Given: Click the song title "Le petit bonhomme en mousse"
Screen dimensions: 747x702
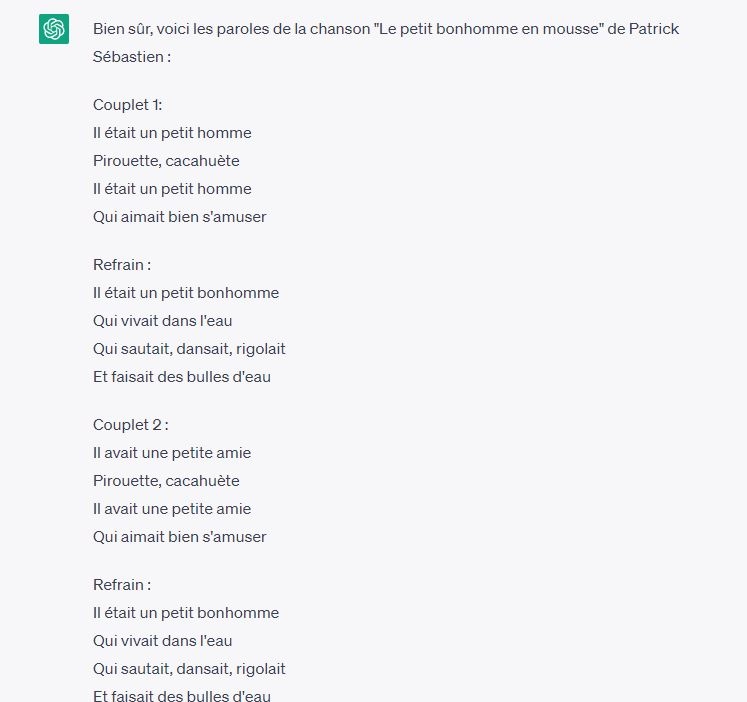Looking at the screenshot, I should pyautogui.click(x=497, y=29).
